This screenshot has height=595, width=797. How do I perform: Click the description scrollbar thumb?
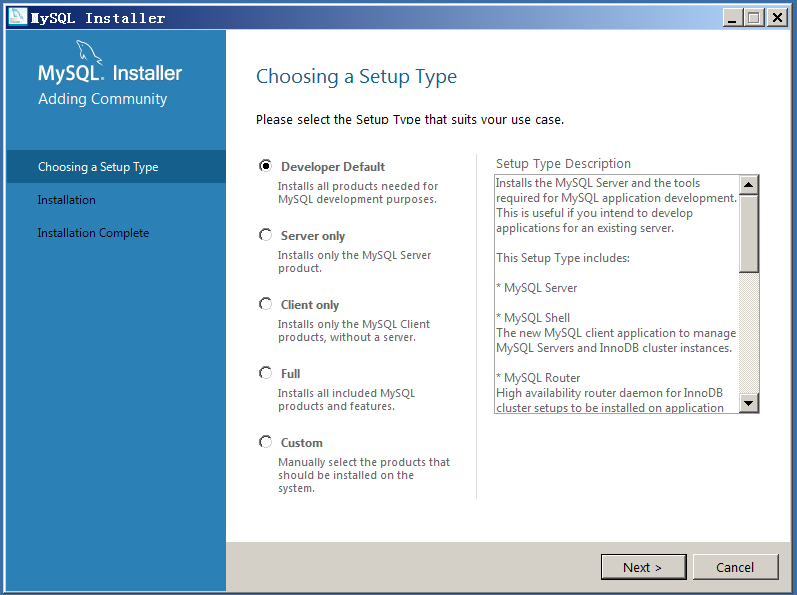point(749,234)
